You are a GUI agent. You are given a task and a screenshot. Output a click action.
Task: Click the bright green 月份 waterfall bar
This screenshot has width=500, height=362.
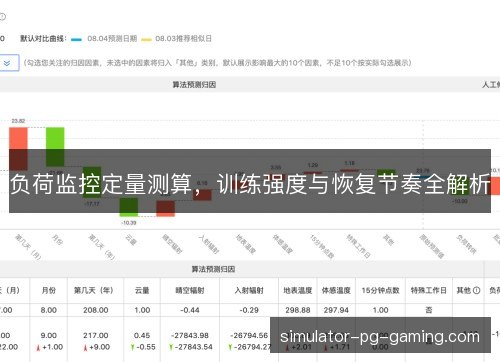[55, 147]
